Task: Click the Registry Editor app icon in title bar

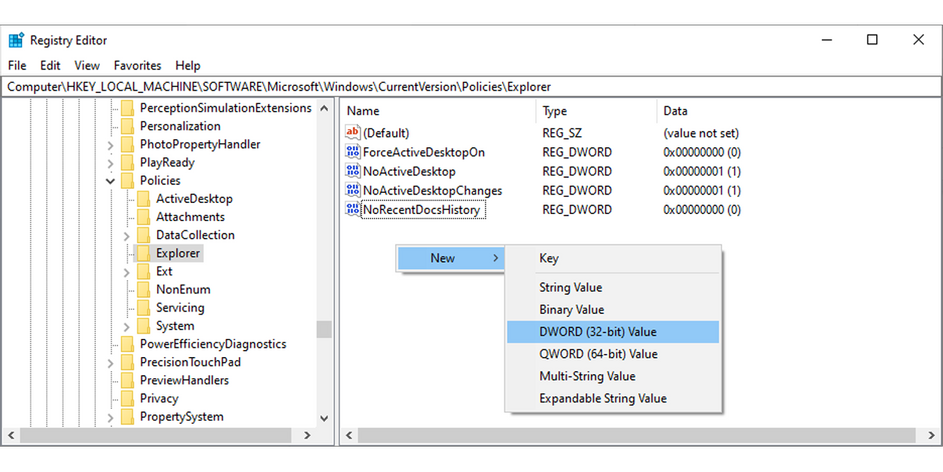Action: 16,40
